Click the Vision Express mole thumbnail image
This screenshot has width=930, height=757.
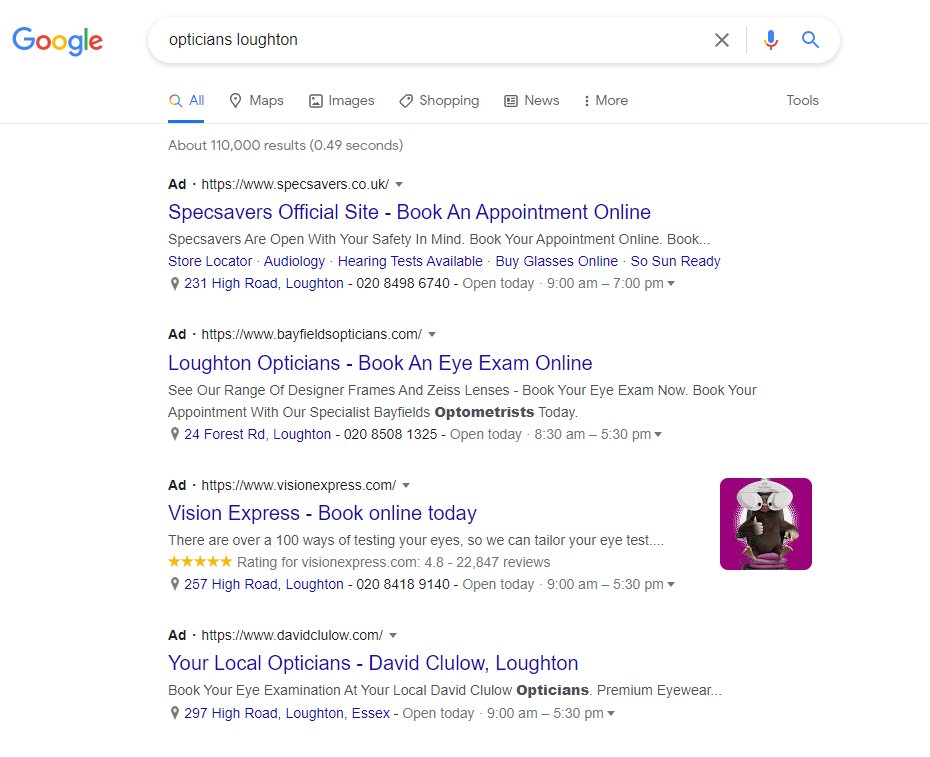766,524
